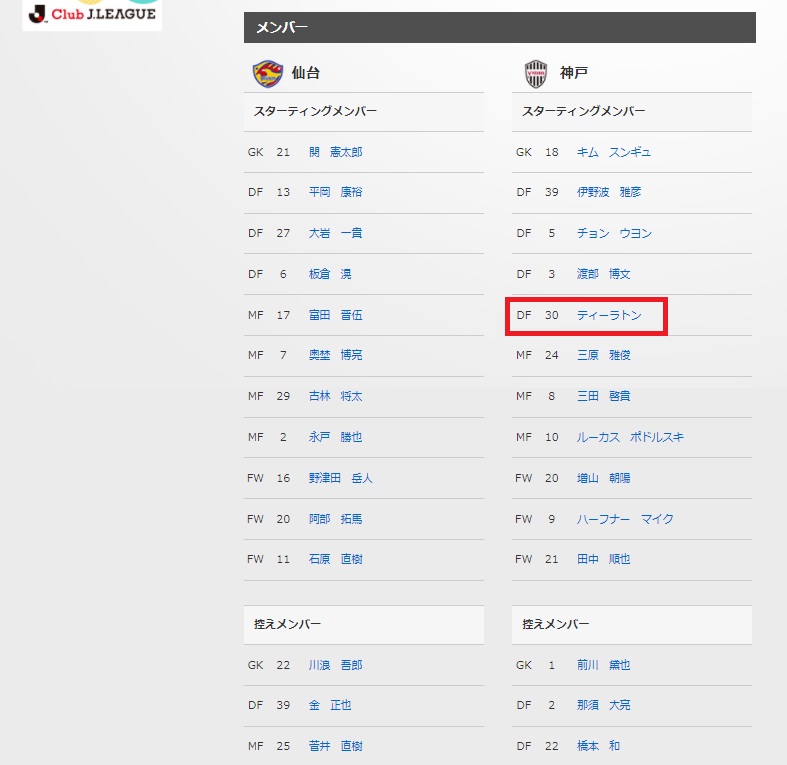This screenshot has width=787, height=765.
Task: Open Kobe DF 伊野波 雅彦 link
Action: [609, 192]
